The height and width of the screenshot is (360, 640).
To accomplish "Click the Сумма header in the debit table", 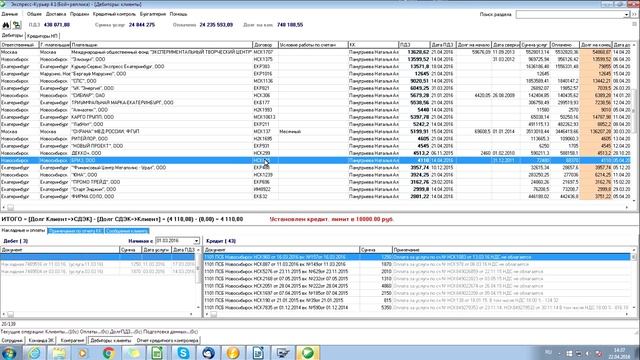I will click(130, 249).
